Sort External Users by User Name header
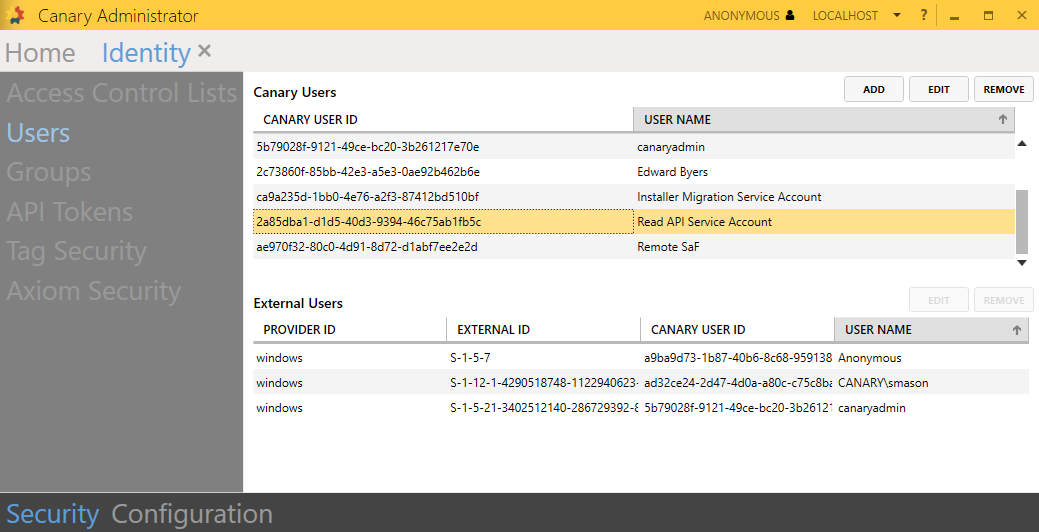1039x532 pixels. tap(930, 329)
